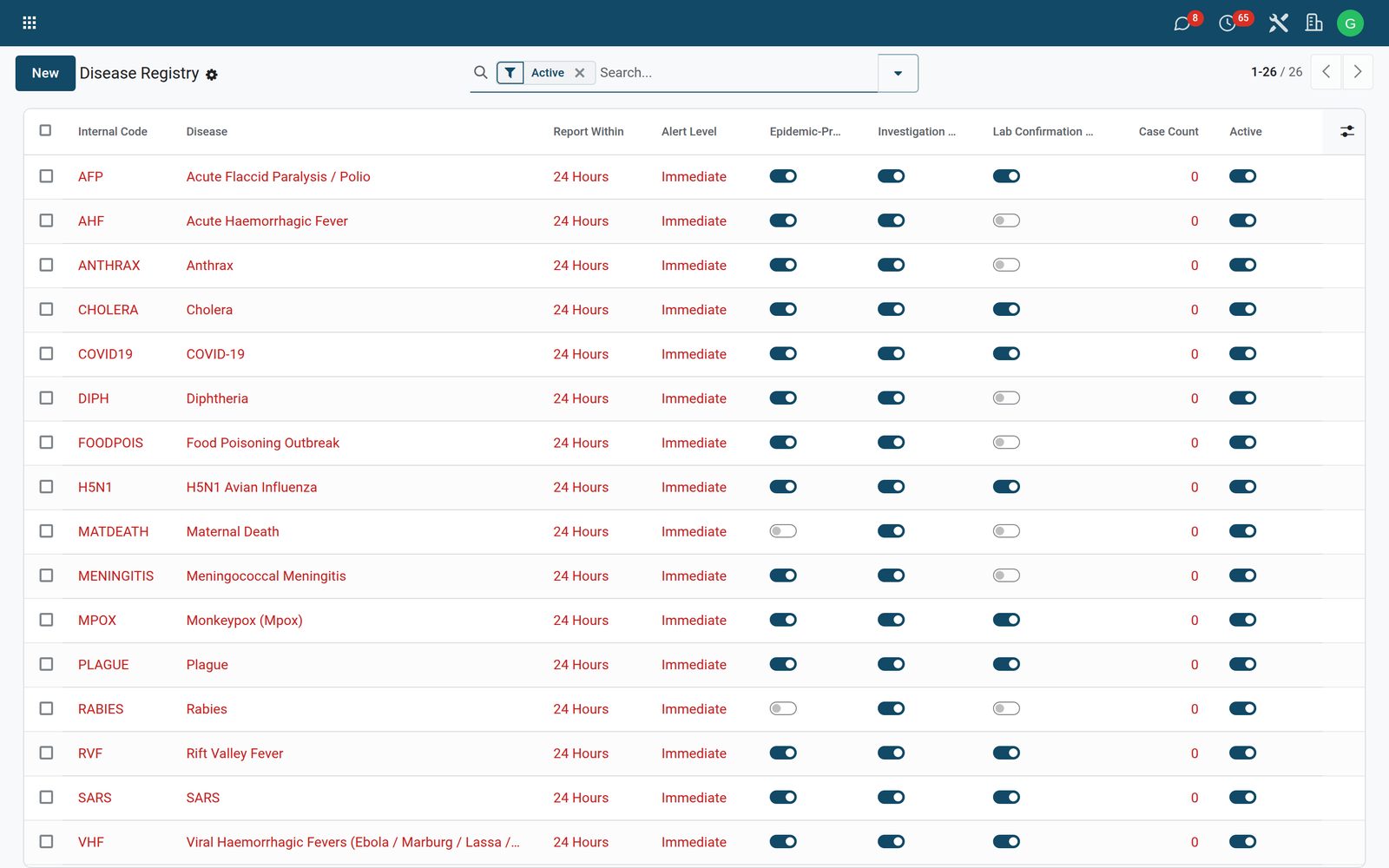This screenshot has height=868, width=1389.
Task: Go to previous page of records
Action: pyautogui.click(x=1326, y=72)
